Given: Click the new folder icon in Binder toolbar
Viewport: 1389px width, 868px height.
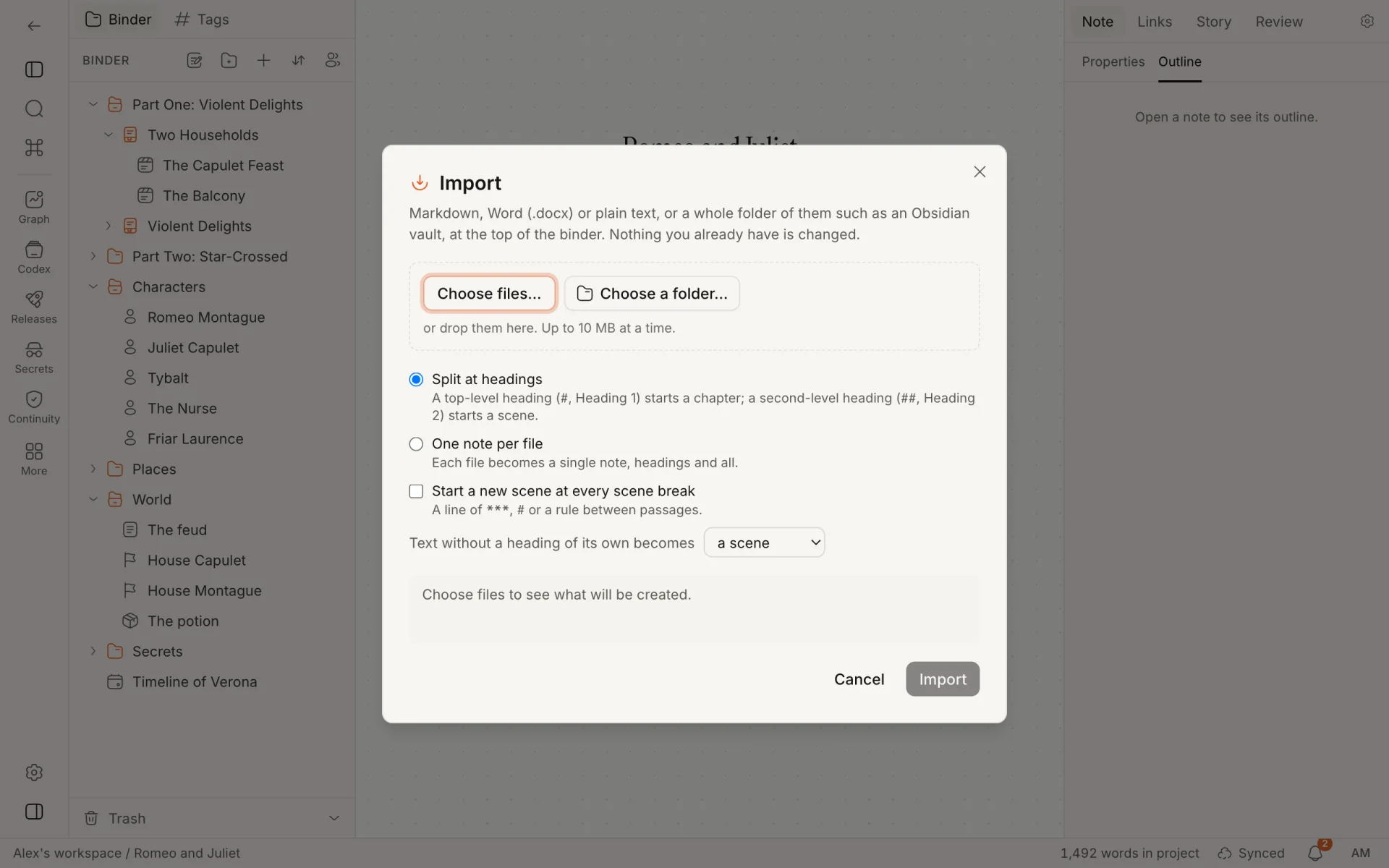Looking at the screenshot, I should click(229, 61).
